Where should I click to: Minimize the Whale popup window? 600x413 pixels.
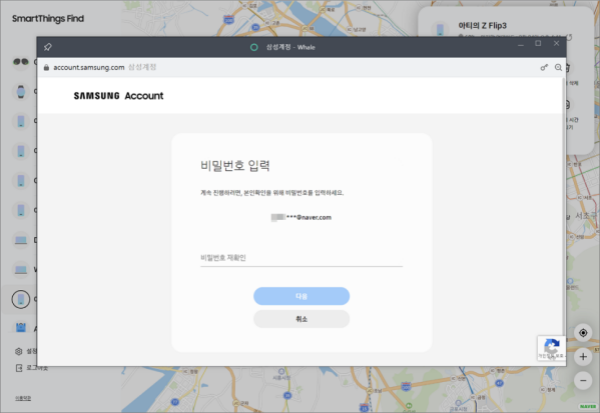[x=520, y=44]
